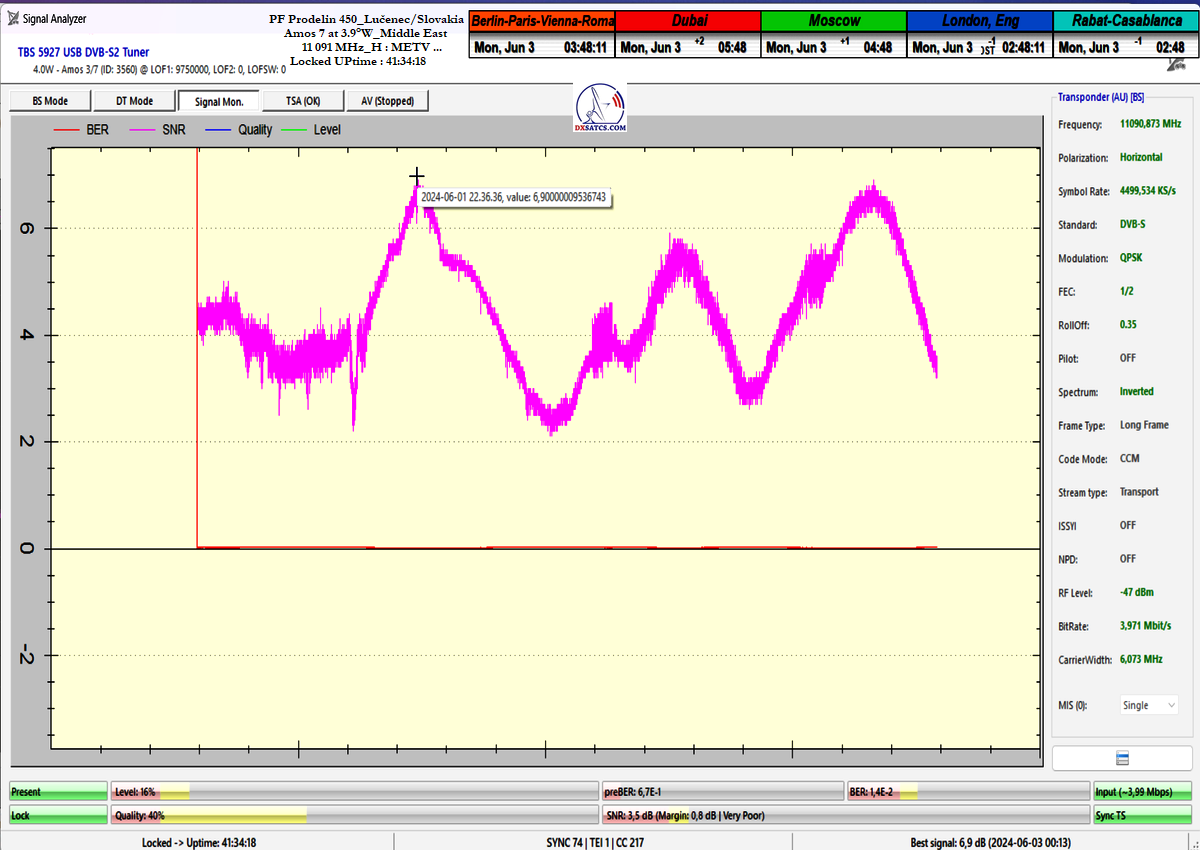Click the DT Mode button

[x=134, y=101]
